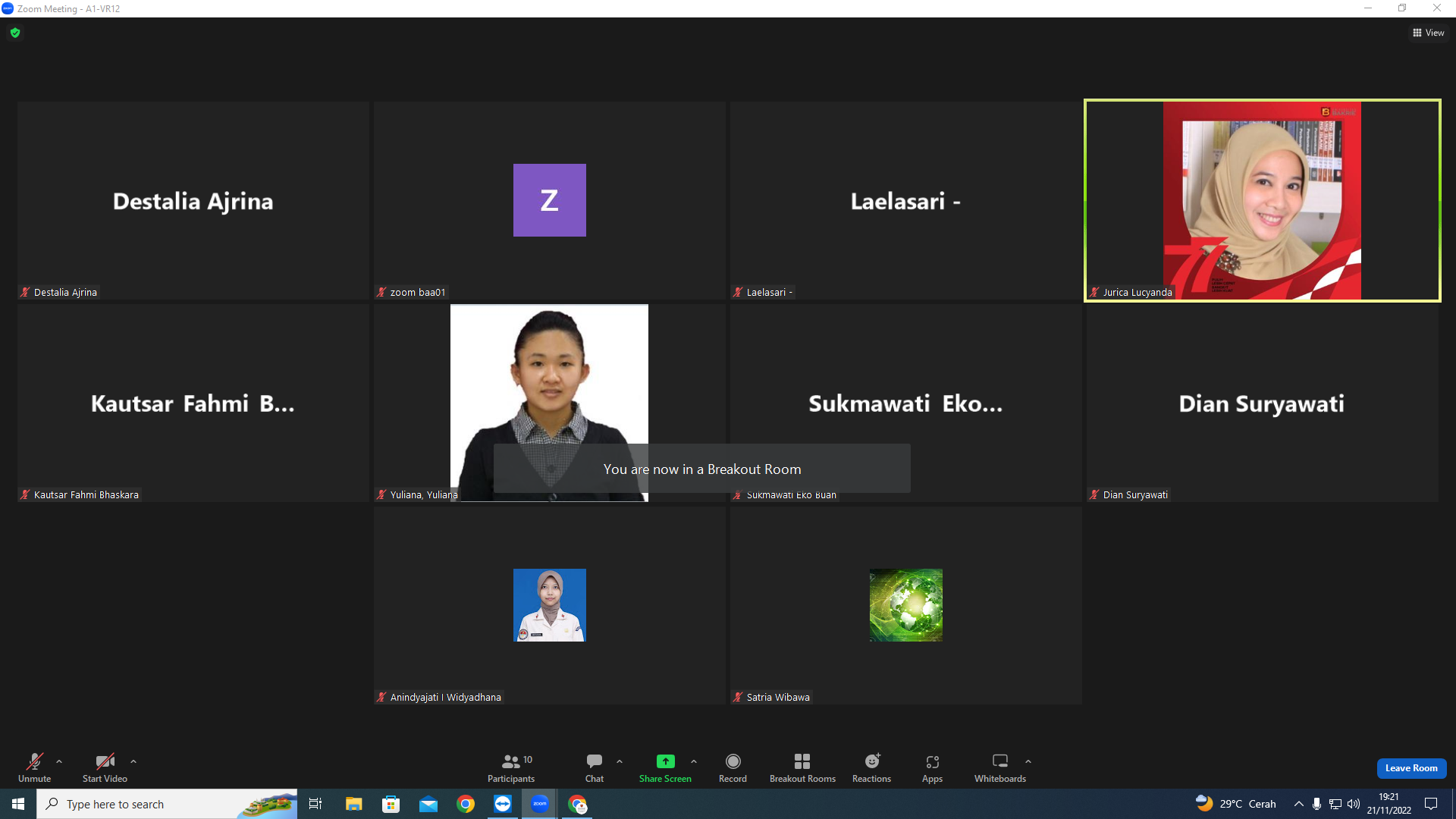Open File Explorer from the taskbar

(353, 804)
